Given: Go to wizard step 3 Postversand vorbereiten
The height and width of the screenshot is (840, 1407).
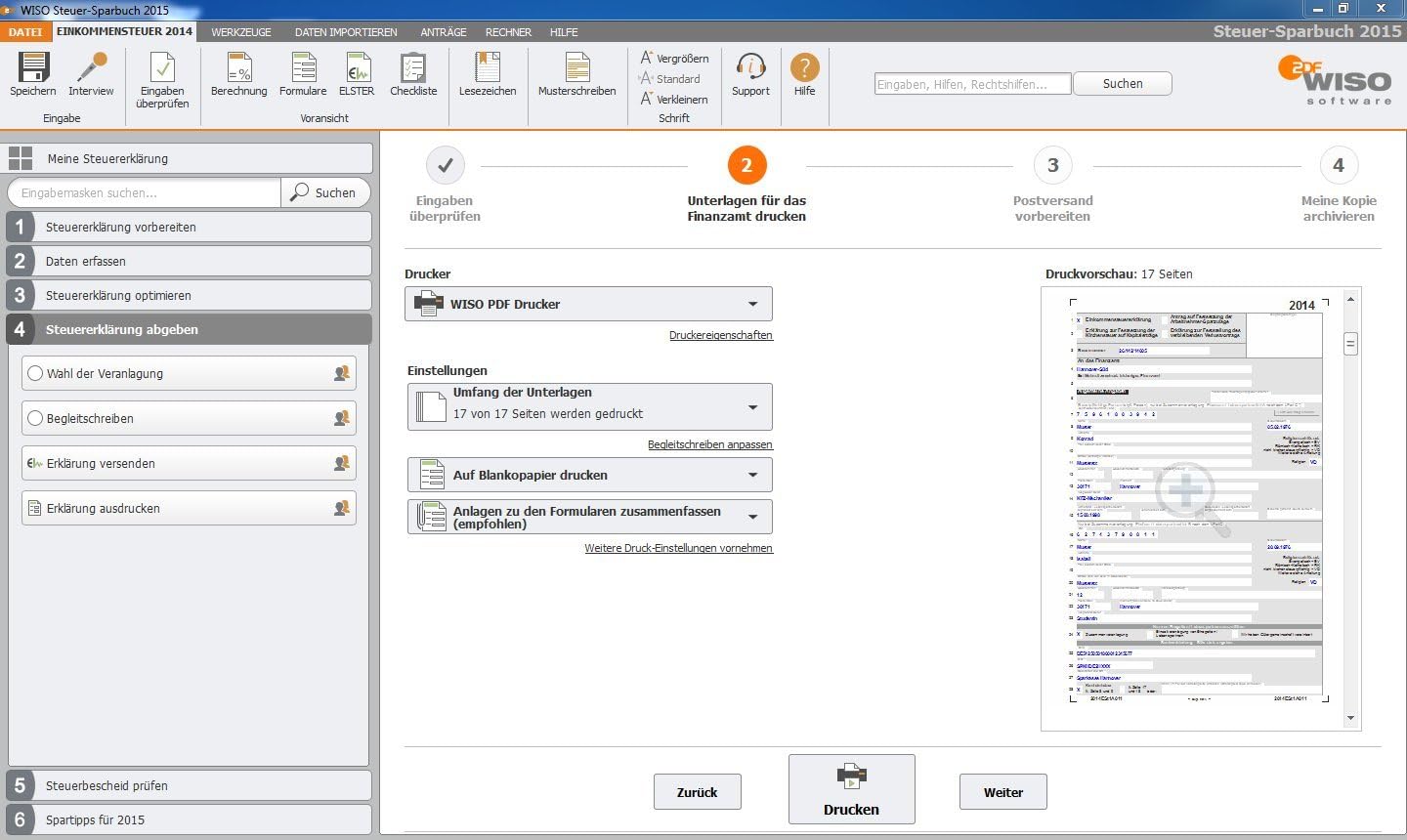Looking at the screenshot, I should pyautogui.click(x=1052, y=166).
